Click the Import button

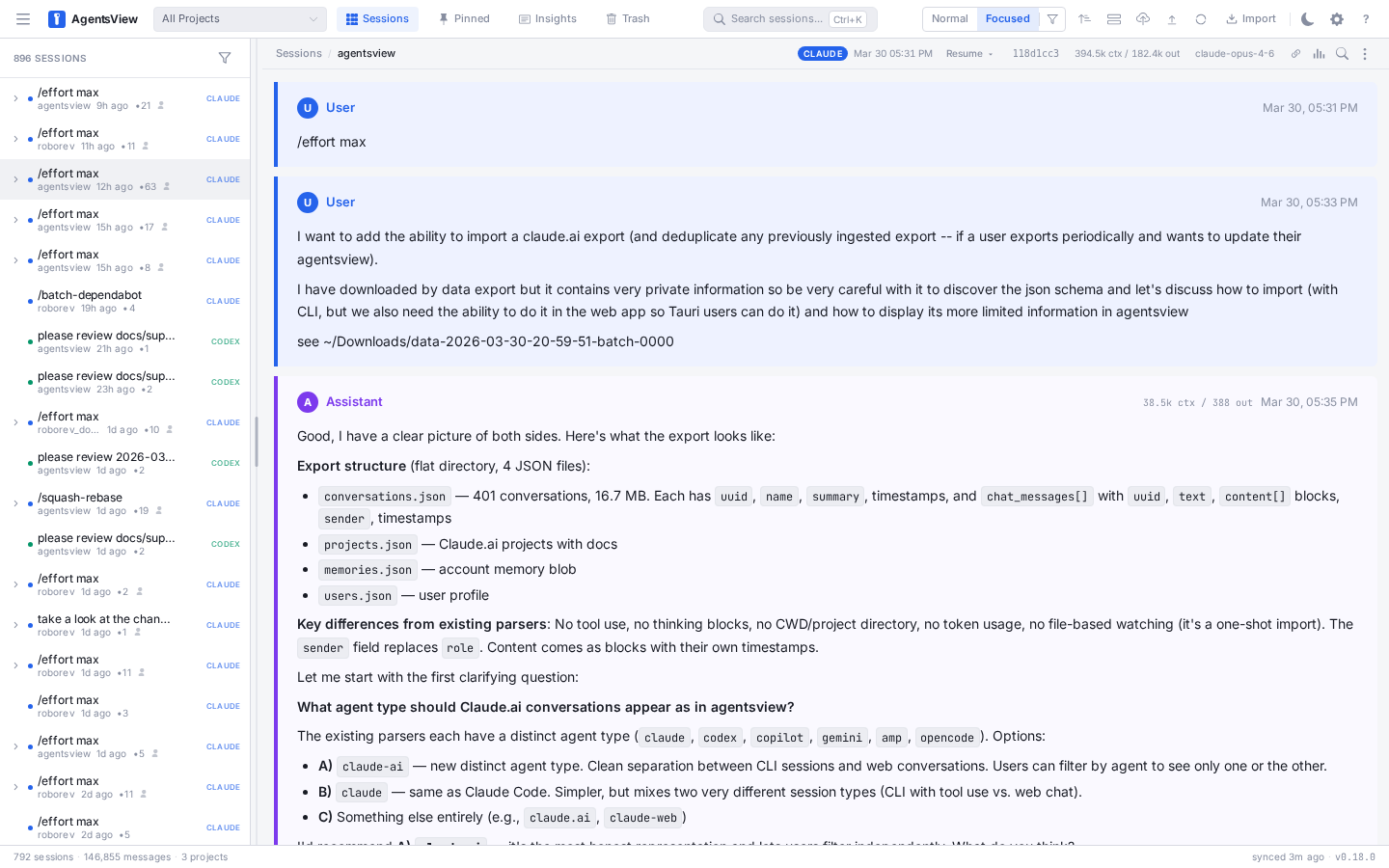click(1251, 18)
